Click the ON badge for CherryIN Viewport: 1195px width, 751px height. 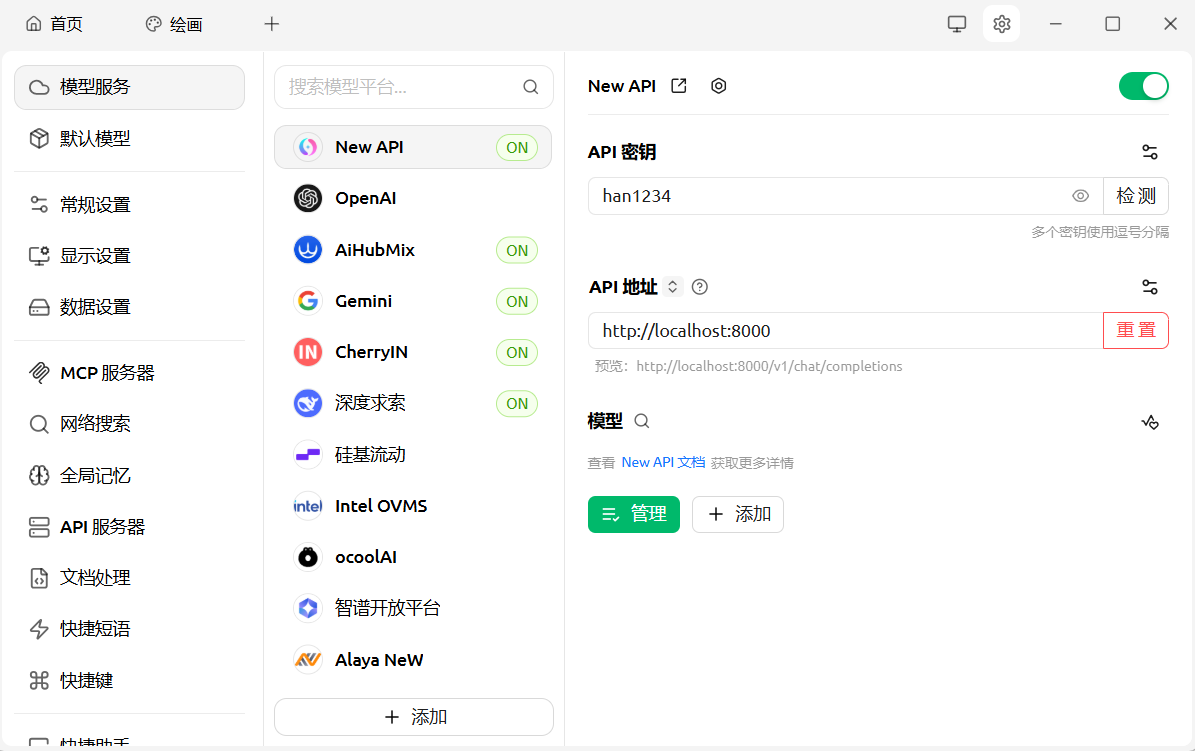point(517,352)
